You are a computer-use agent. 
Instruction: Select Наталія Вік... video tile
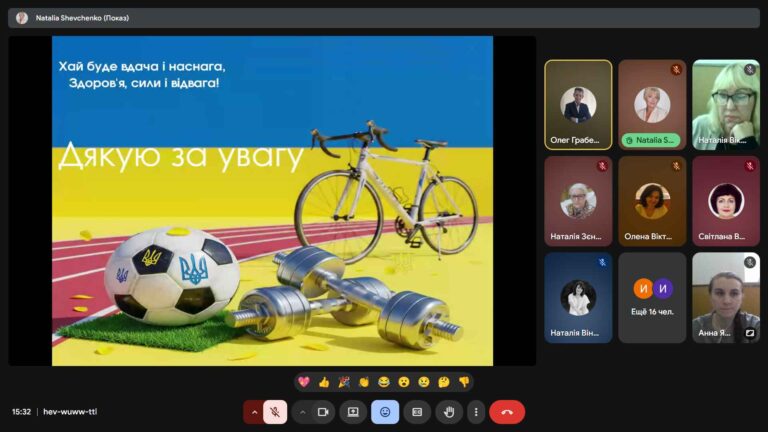[x=726, y=105]
